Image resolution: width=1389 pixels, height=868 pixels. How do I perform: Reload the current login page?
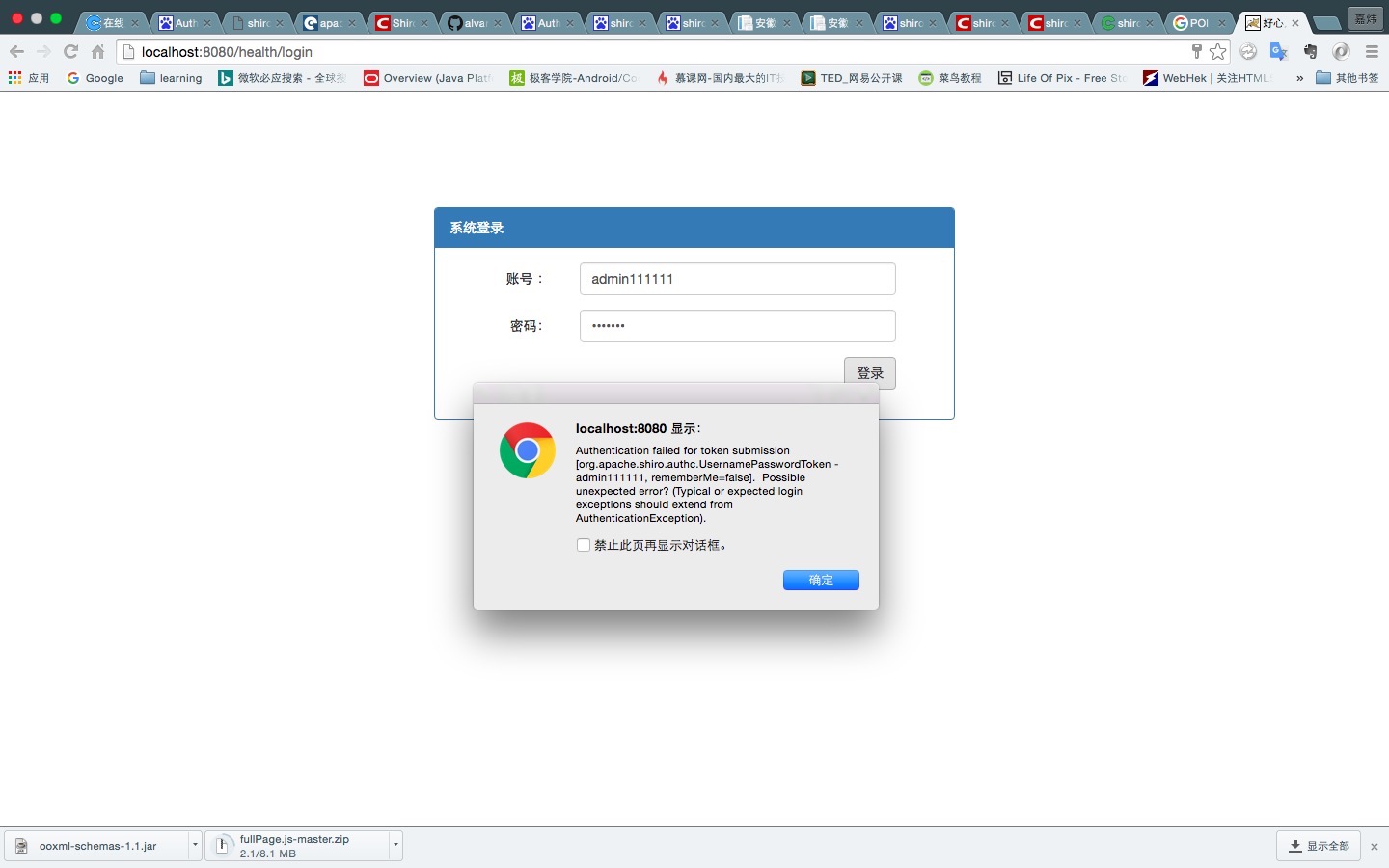(x=70, y=52)
